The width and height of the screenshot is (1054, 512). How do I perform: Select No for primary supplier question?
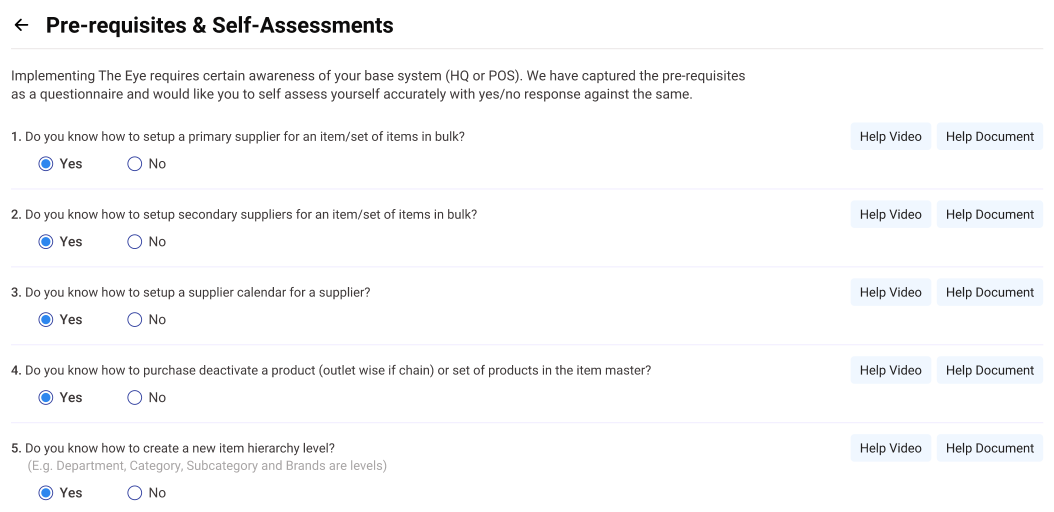tap(135, 164)
